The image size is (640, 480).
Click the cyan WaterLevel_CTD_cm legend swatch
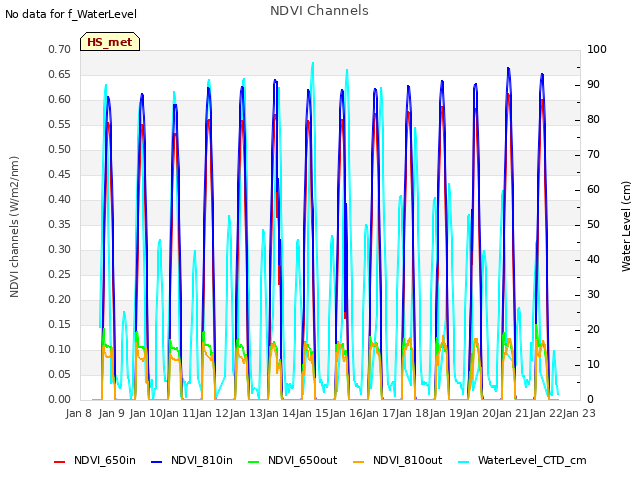tap(463, 462)
